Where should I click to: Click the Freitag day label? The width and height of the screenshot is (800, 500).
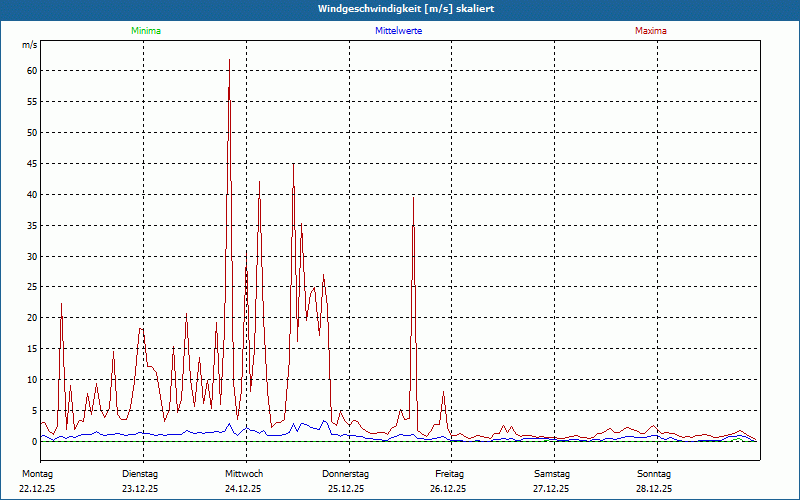pyautogui.click(x=450, y=473)
